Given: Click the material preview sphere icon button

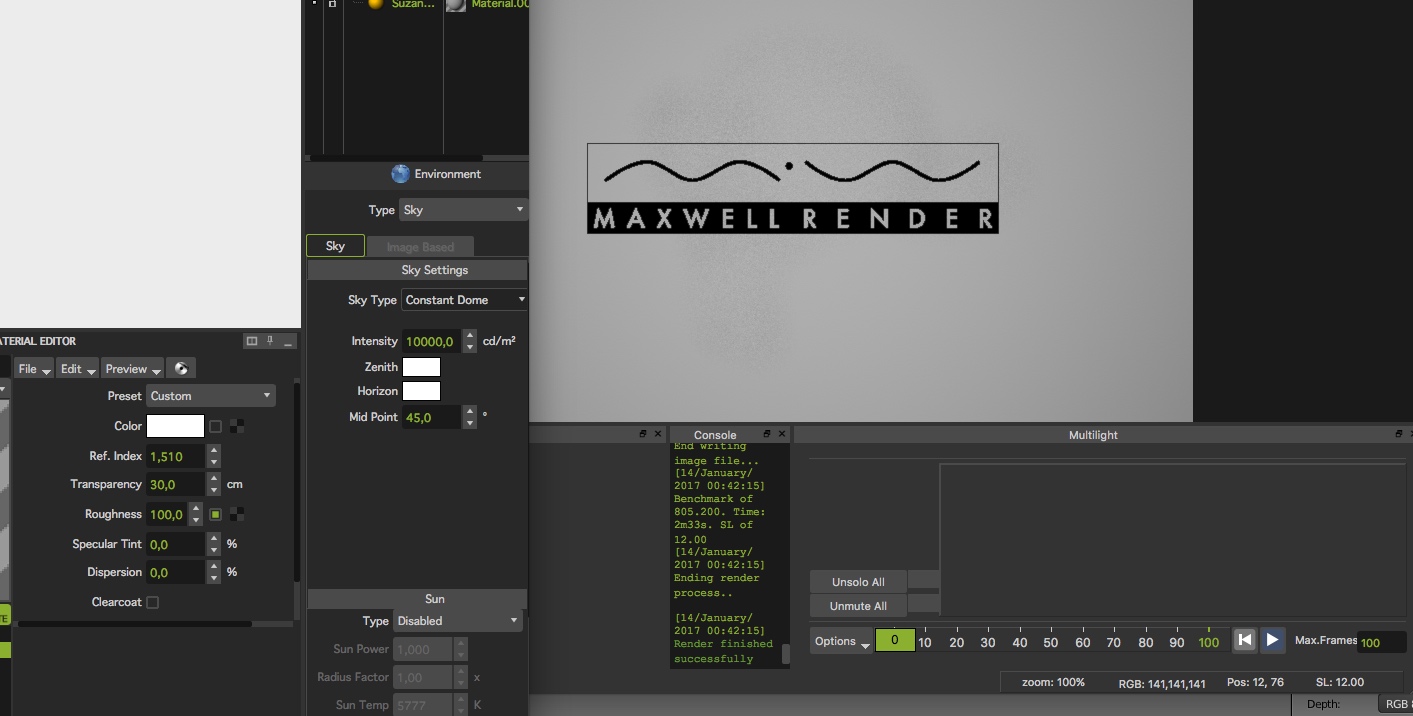Looking at the screenshot, I should coord(181,369).
